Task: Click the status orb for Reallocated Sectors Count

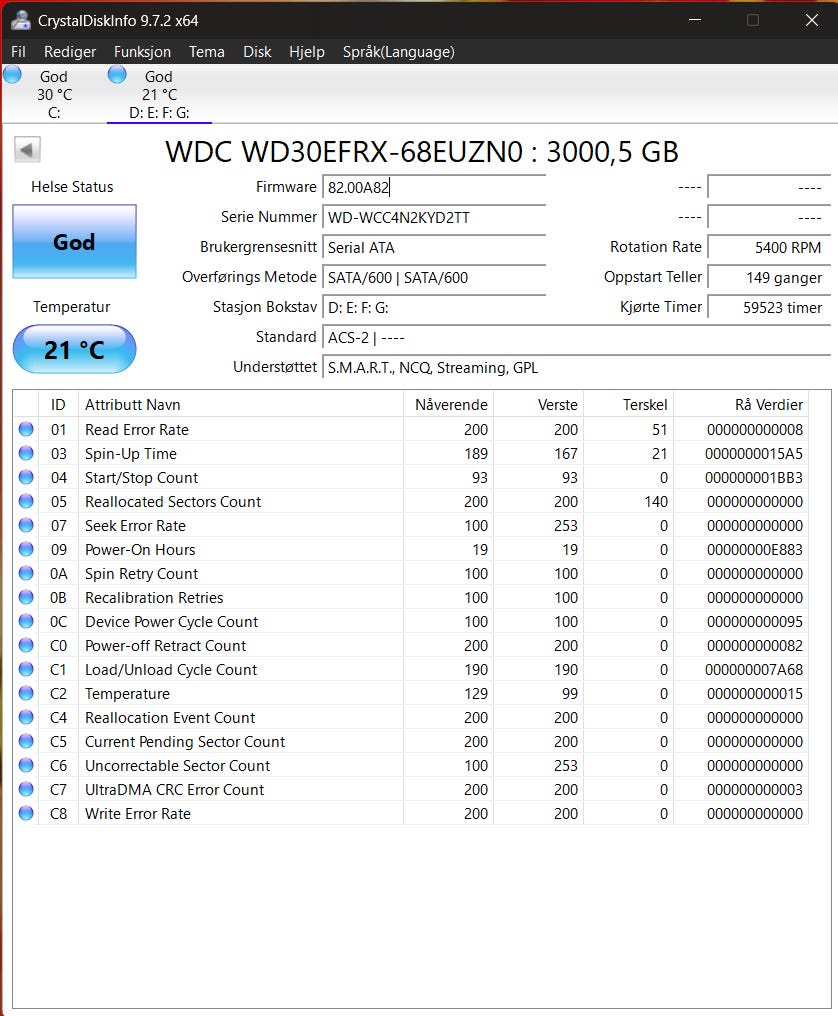Action: [x=26, y=501]
